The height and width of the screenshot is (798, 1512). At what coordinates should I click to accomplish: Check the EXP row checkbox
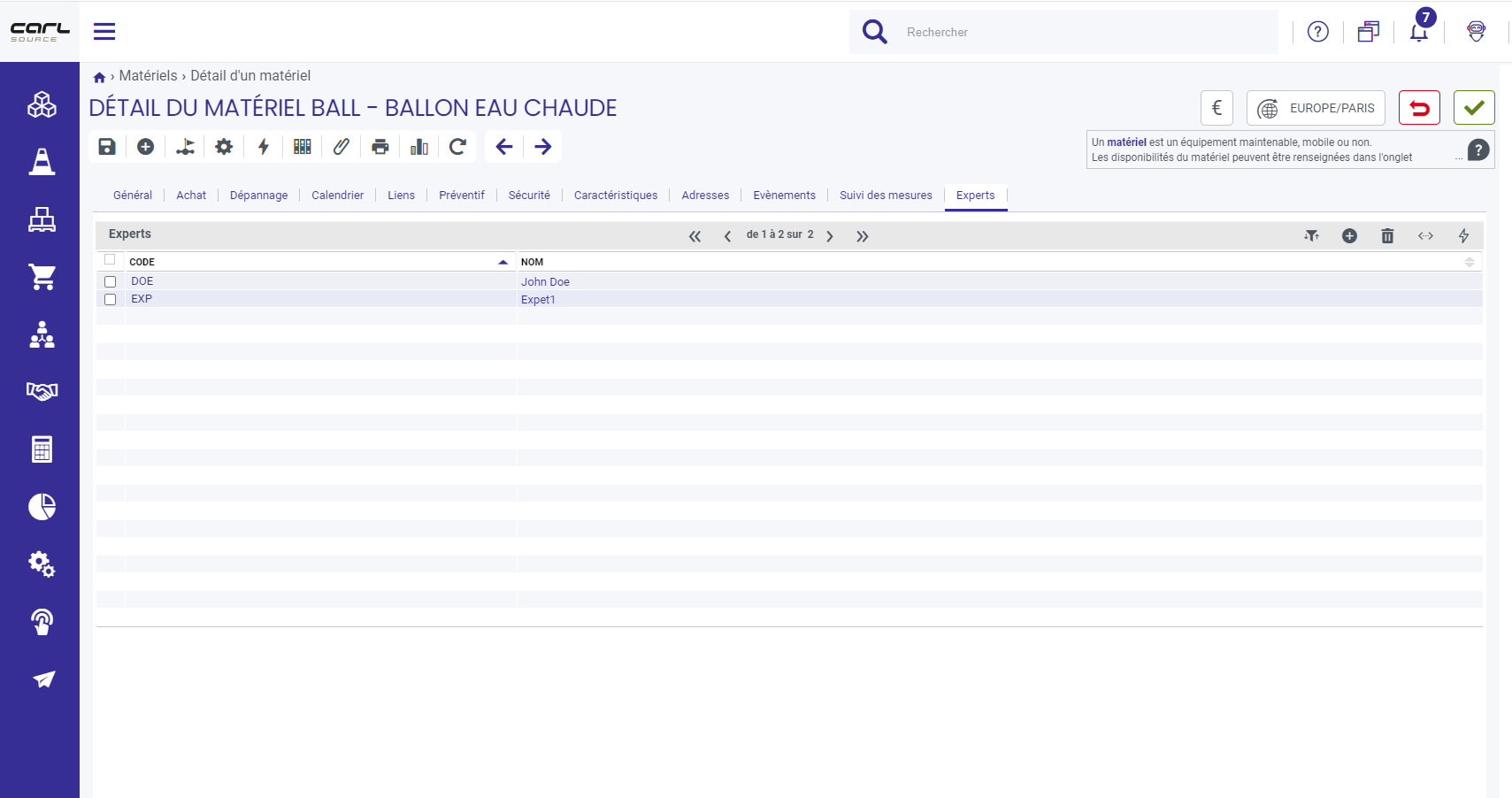[111, 299]
